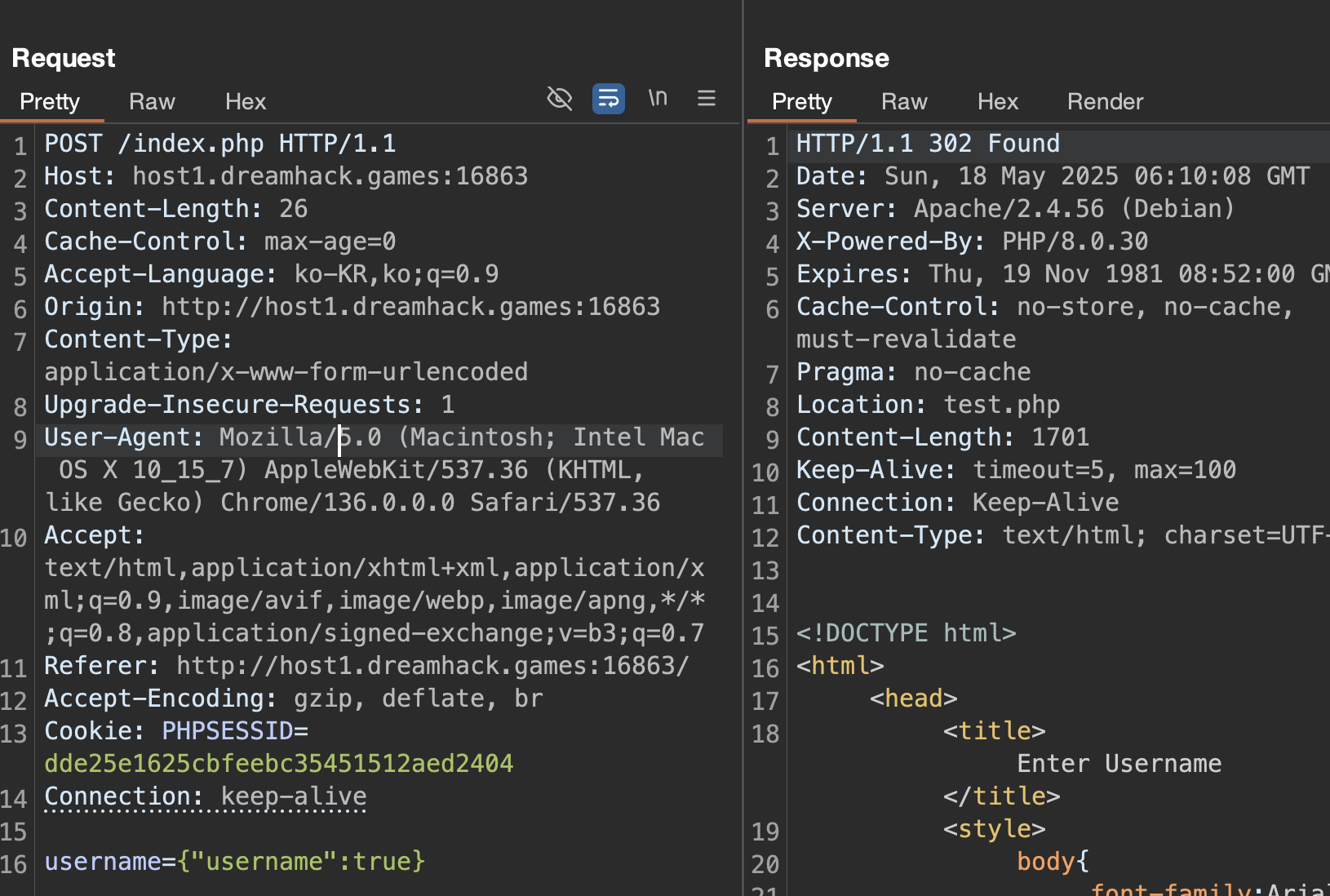Viewport: 1330px width, 896px height.
Task: Click the Chrome/136.0.0.0 Safari/537.36 text
Action: pyautogui.click(x=441, y=503)
